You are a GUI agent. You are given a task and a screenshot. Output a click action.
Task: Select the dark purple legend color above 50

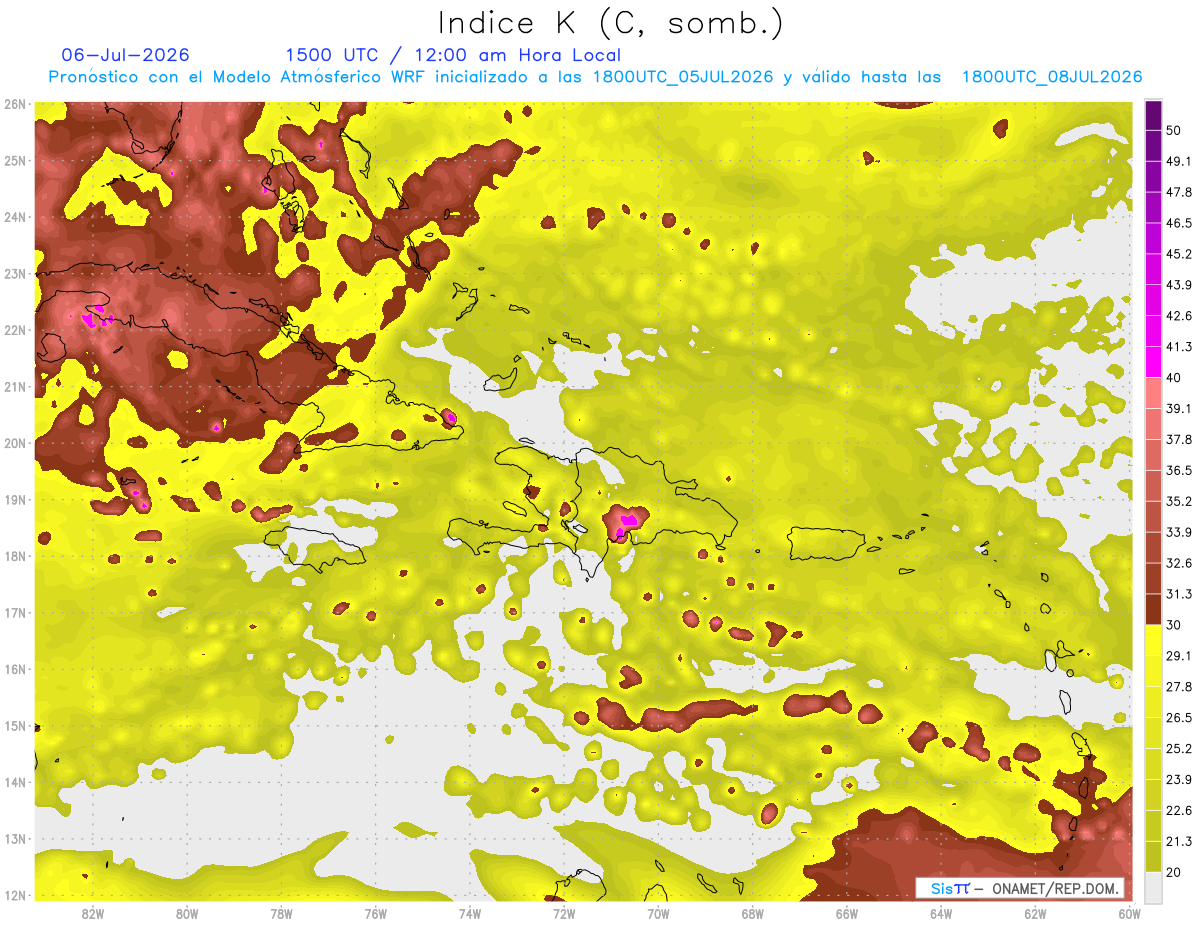(1153, 115)
